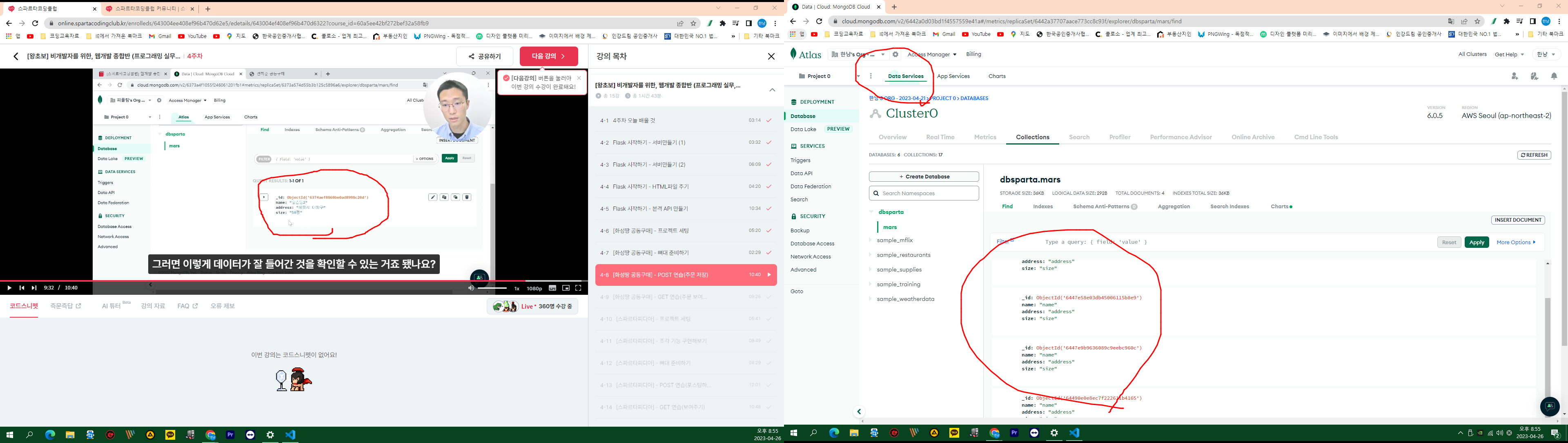
Task: Open the notifications bell icon
Action: [1554, 76]
